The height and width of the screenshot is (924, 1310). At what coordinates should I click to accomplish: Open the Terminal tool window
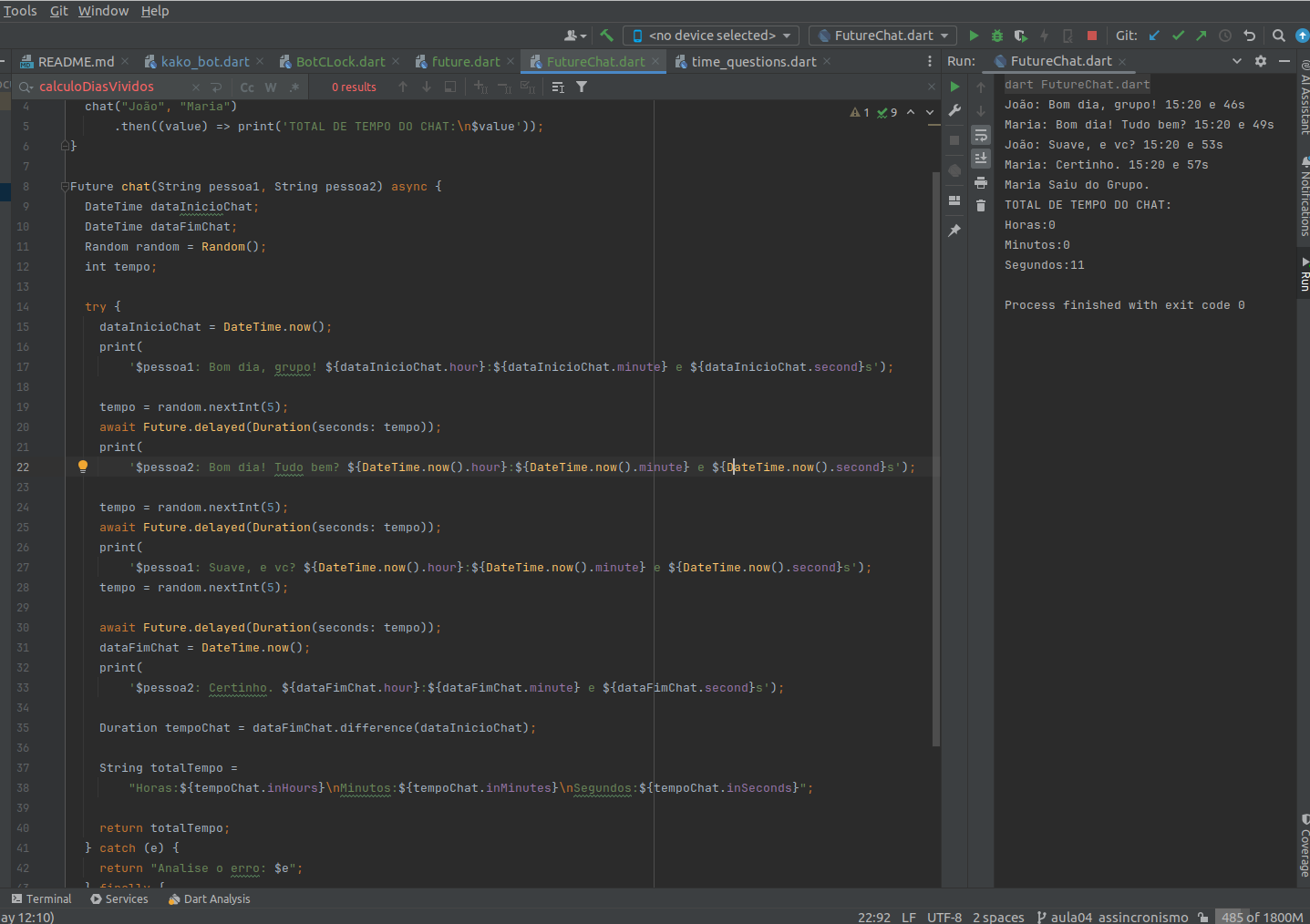(x=41, y=899)
